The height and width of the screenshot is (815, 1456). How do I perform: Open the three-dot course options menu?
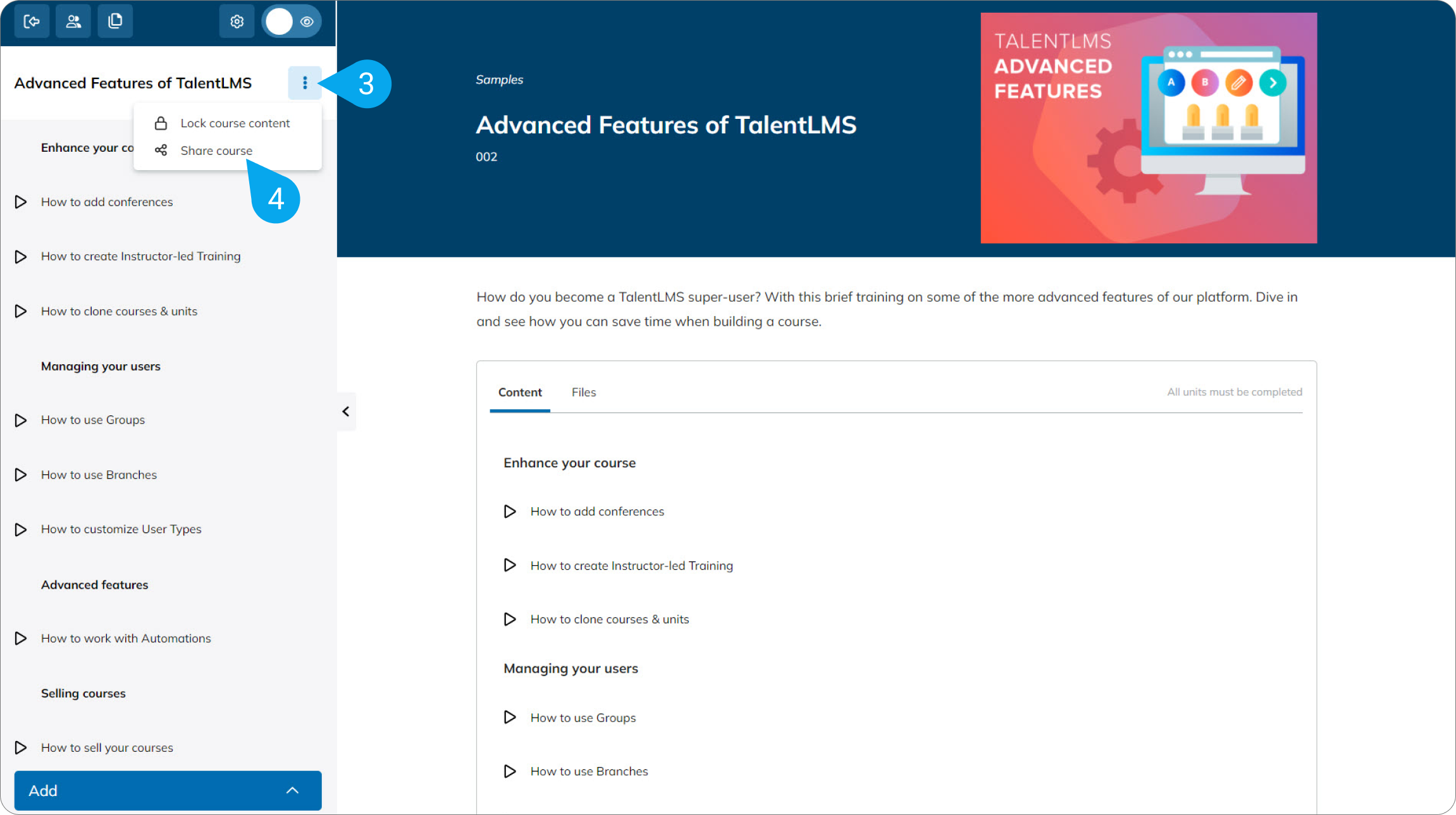pyautogui.click(x=305, y=83)
